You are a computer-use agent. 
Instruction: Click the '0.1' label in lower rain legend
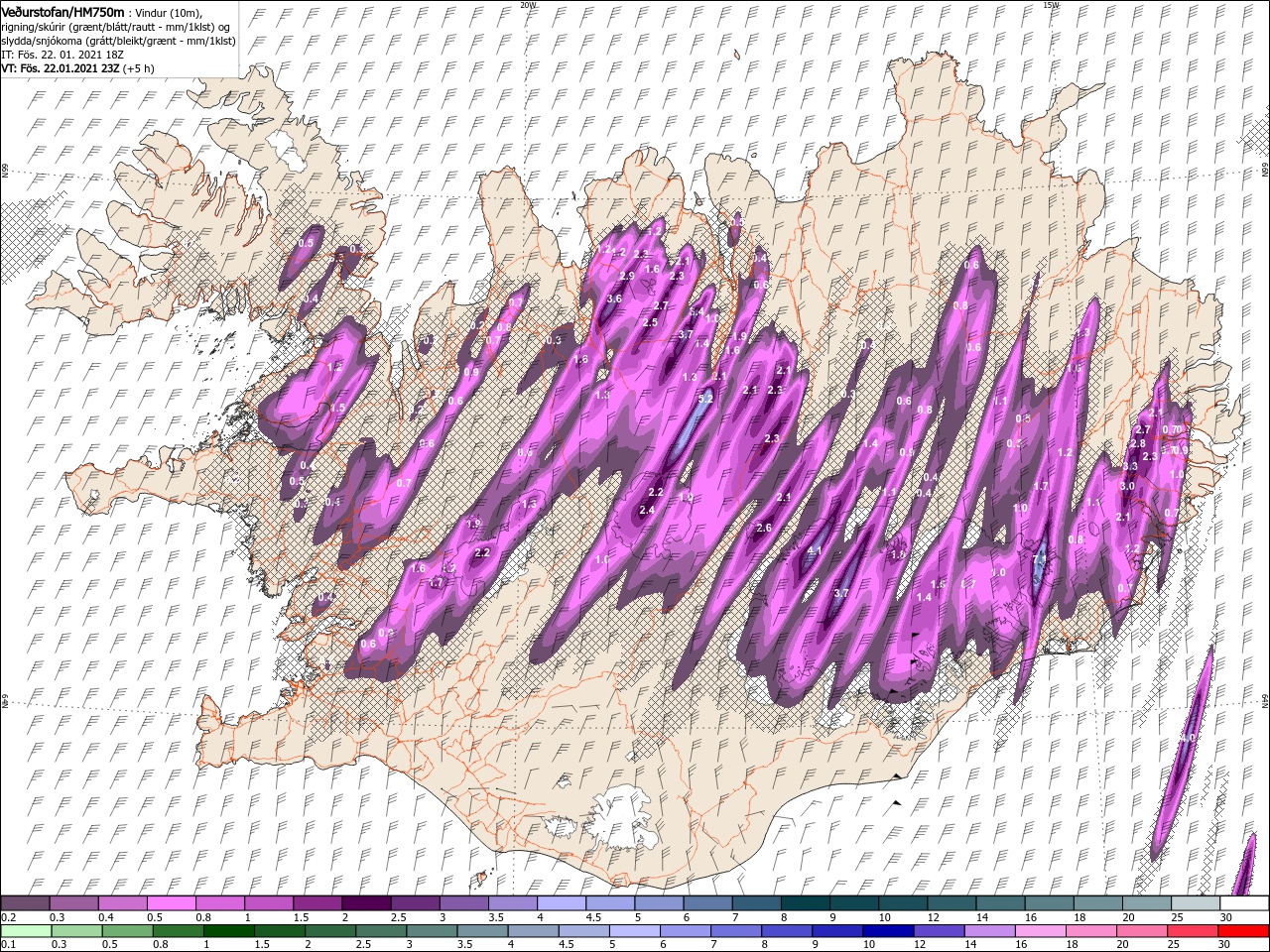(x=7, y=945)
